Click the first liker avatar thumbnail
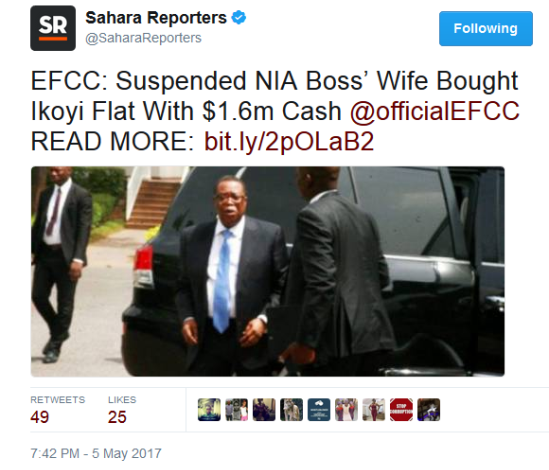The height and width of the screenshot is (470, 549). [209, 409]
